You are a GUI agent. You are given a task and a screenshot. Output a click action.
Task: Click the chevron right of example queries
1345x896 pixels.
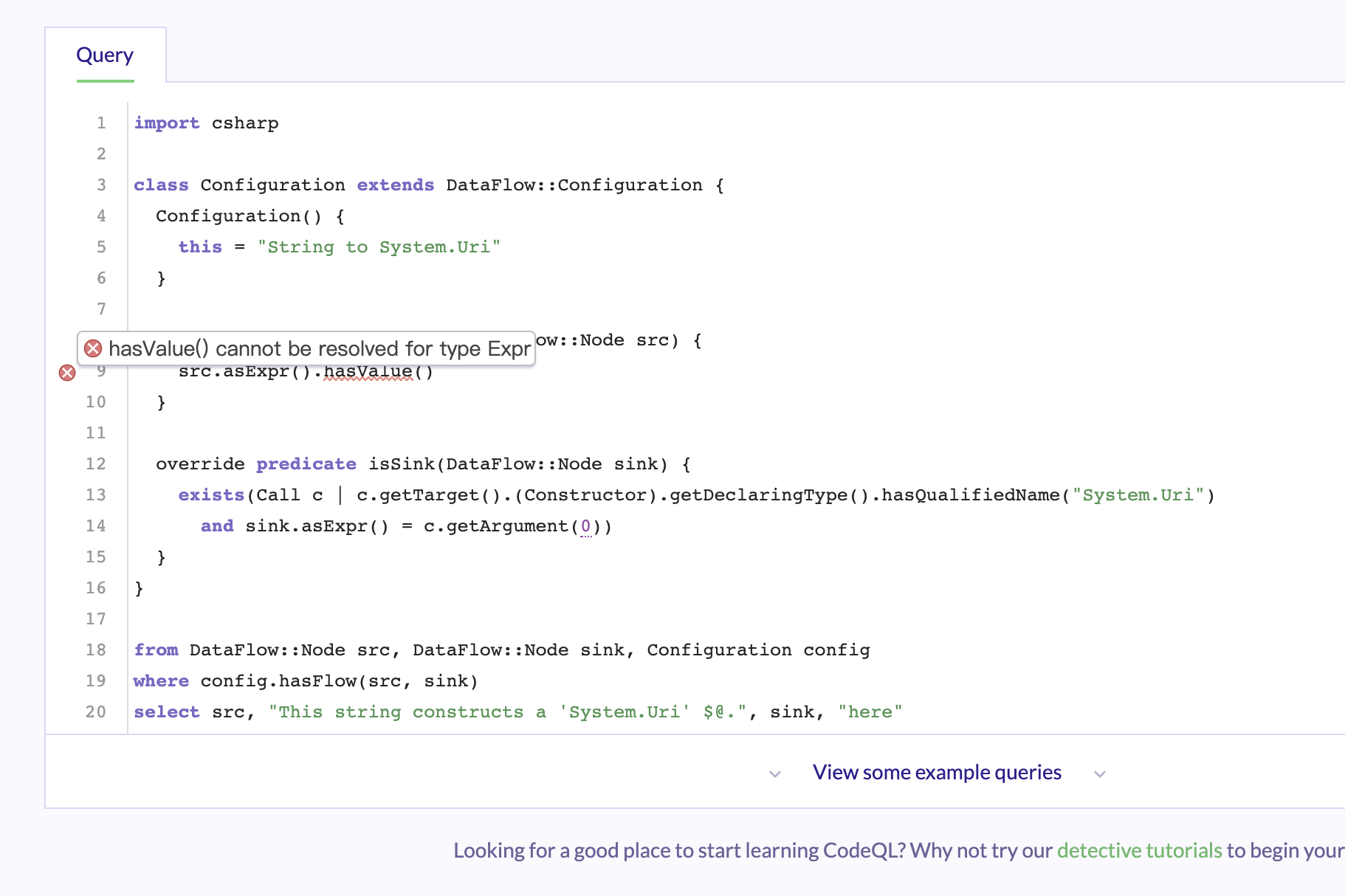pos(1099,774)
